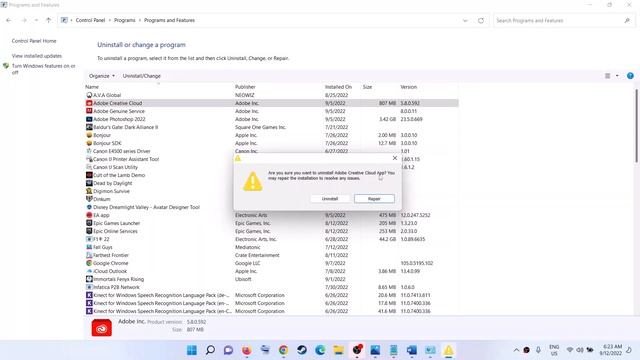Viewport: 640px width, 360px height.
Task: Open the view options dropdown arrow
Action: [617, 76]
